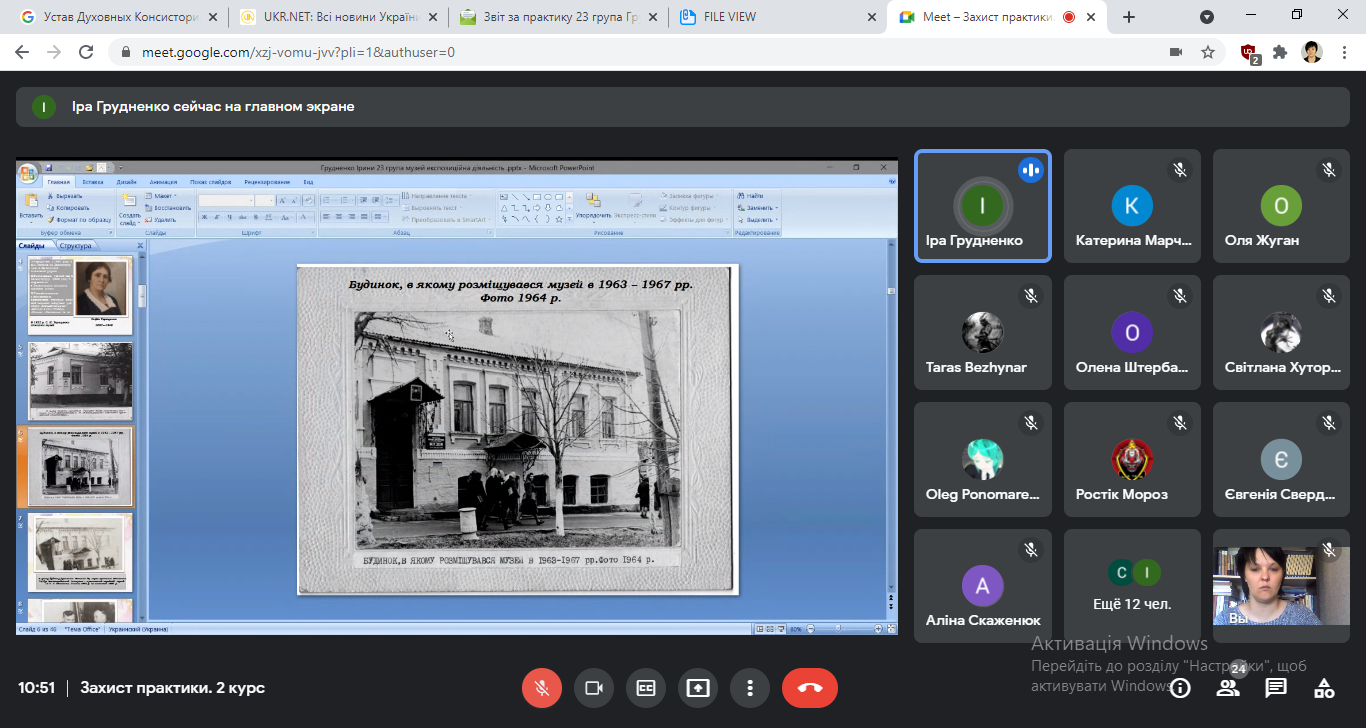Select the portrait slide thumbnail
This screenshot has width=1366, height=728.
point(80,294)
